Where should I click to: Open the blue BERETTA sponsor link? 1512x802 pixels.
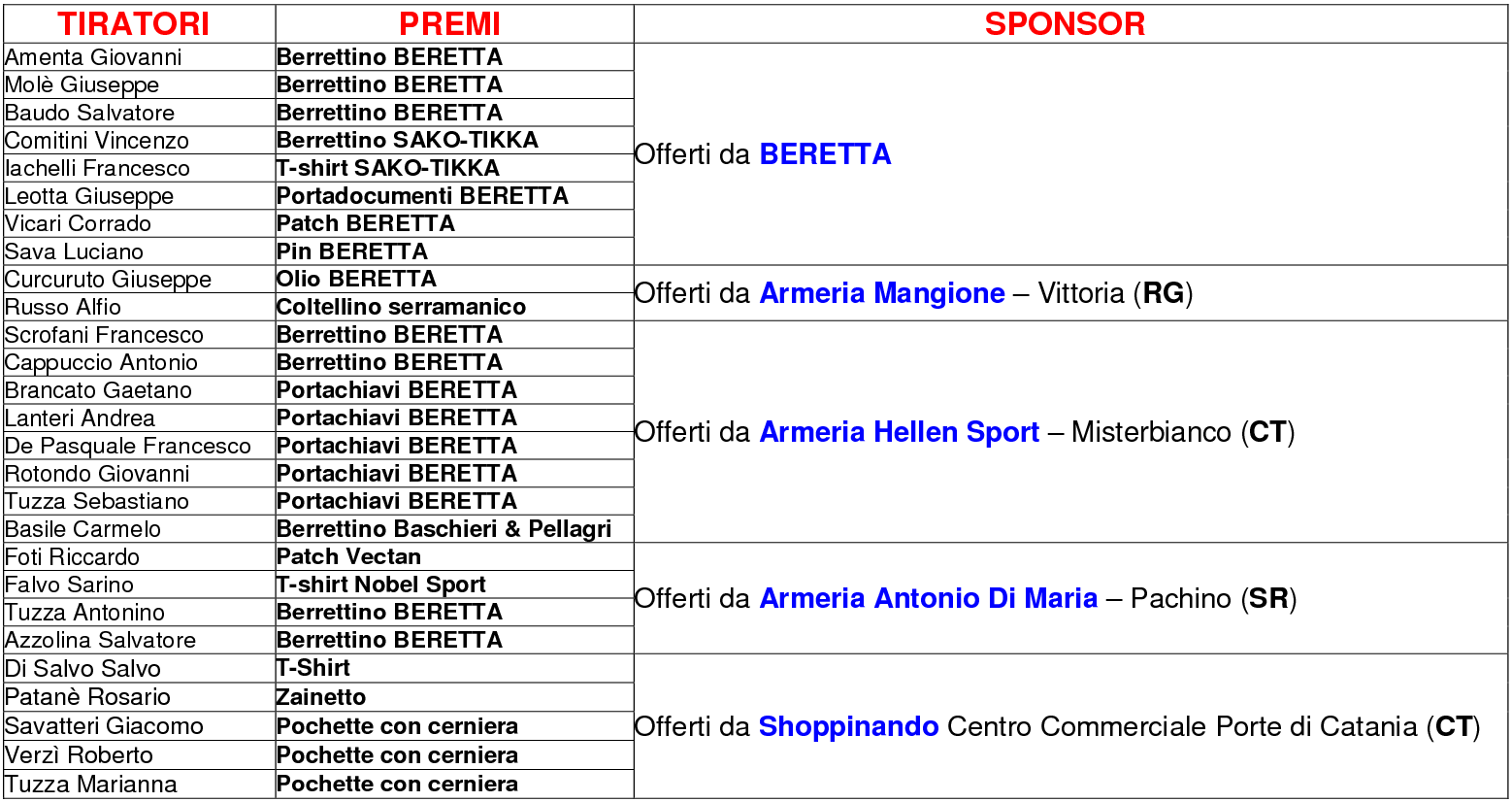(x=825, y=154)
